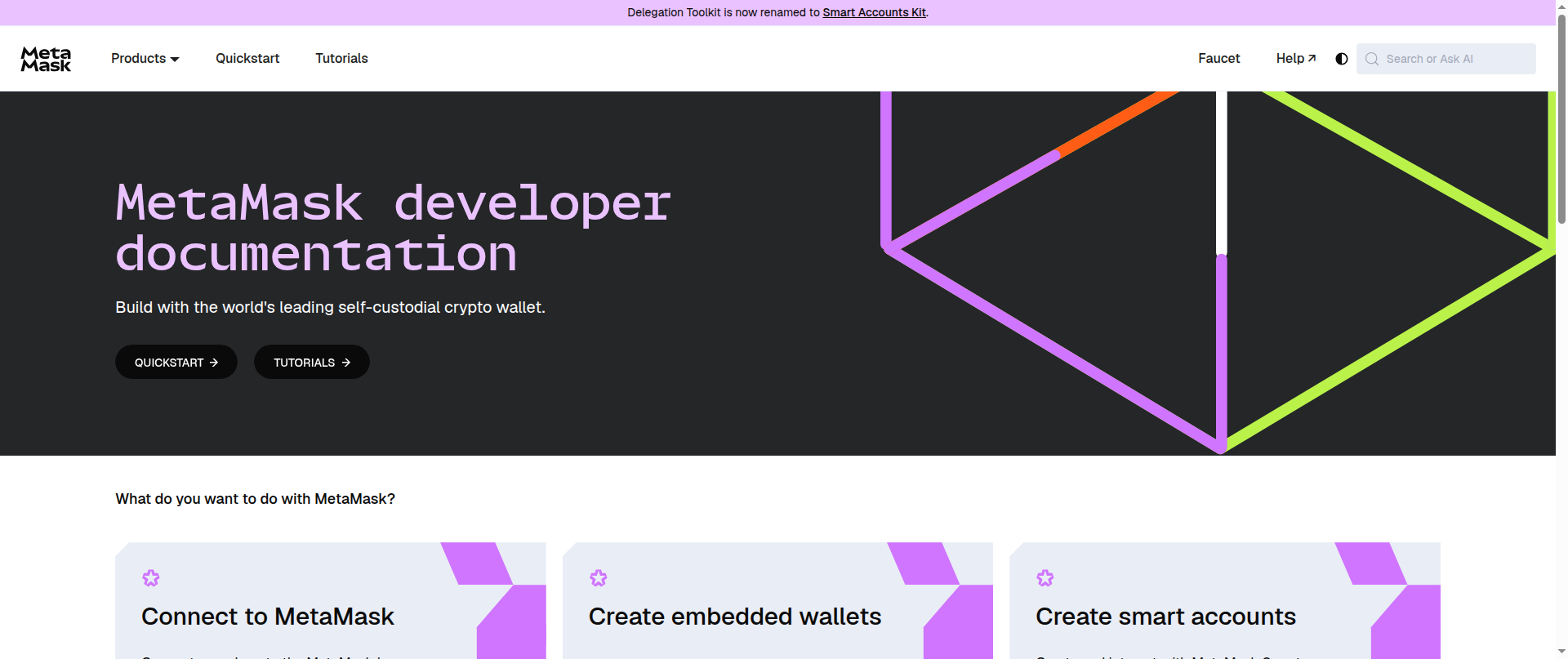Click the Search or Ask AI field
This screenshot has width=1568, height=659.
click(1445, 59)
